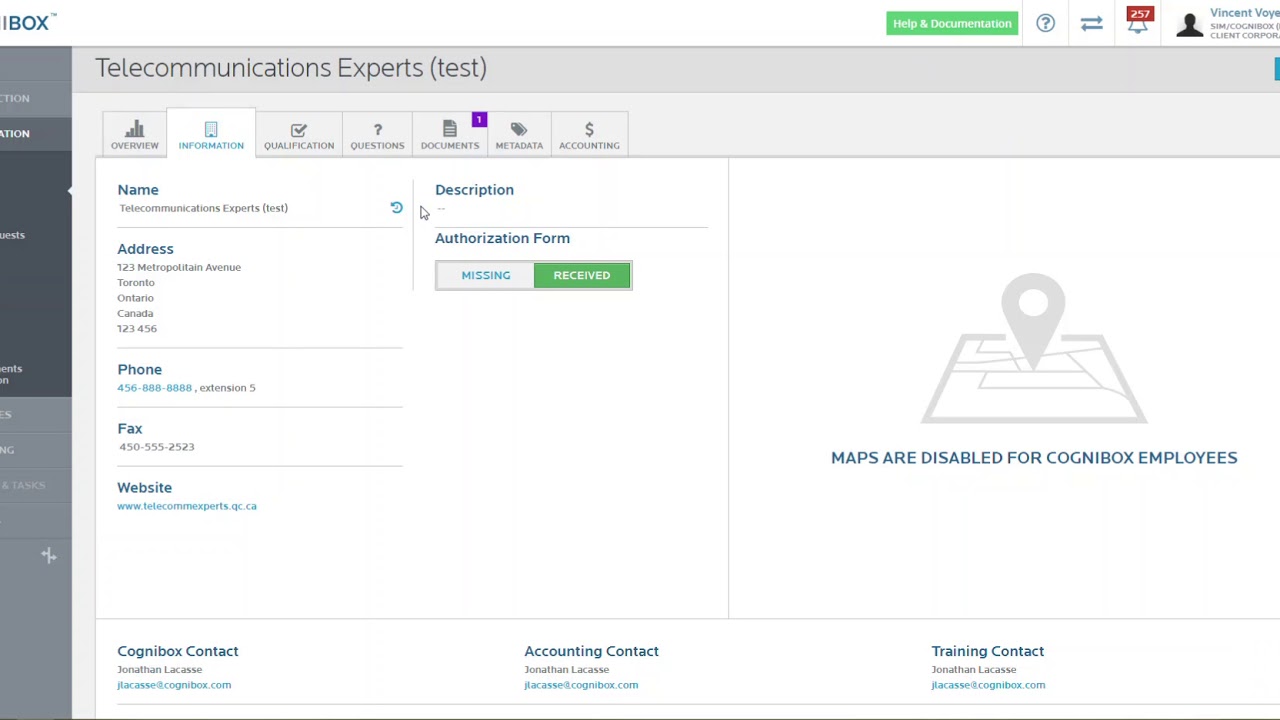Click the question mark help icon
This screenshot has height=720, width=1280.
click(1045, 23)
